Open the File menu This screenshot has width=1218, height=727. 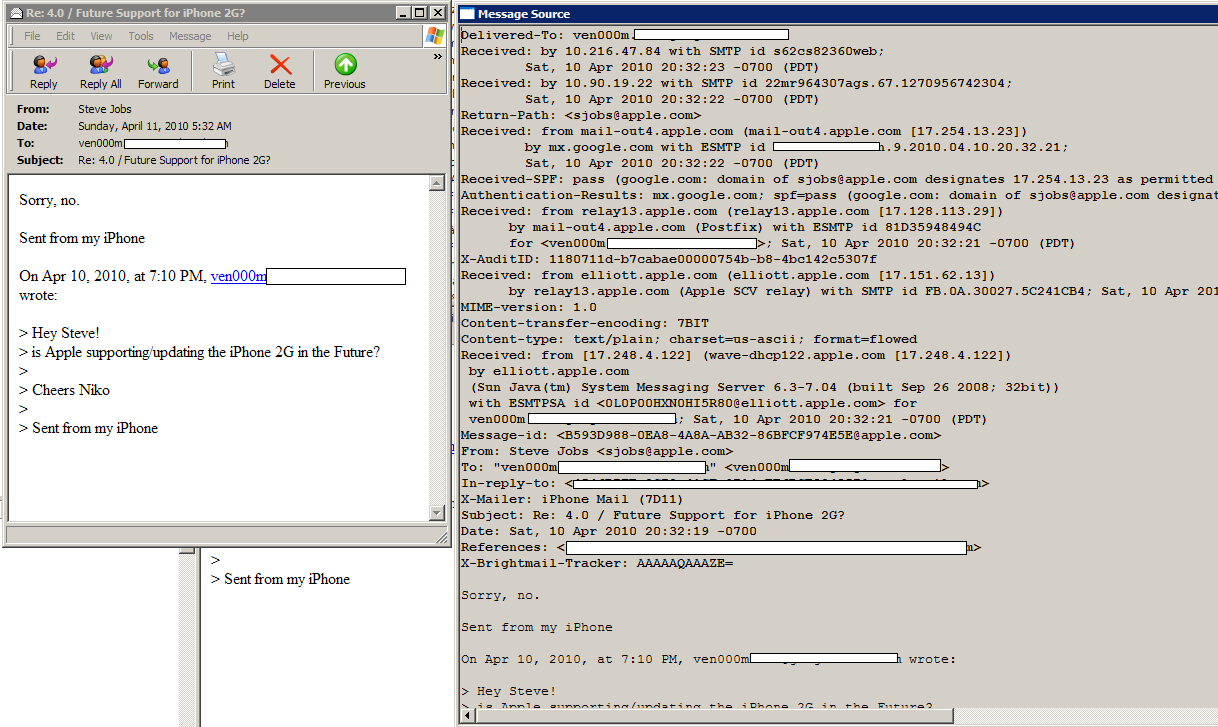pyautogui.click(x=32, y=36)
